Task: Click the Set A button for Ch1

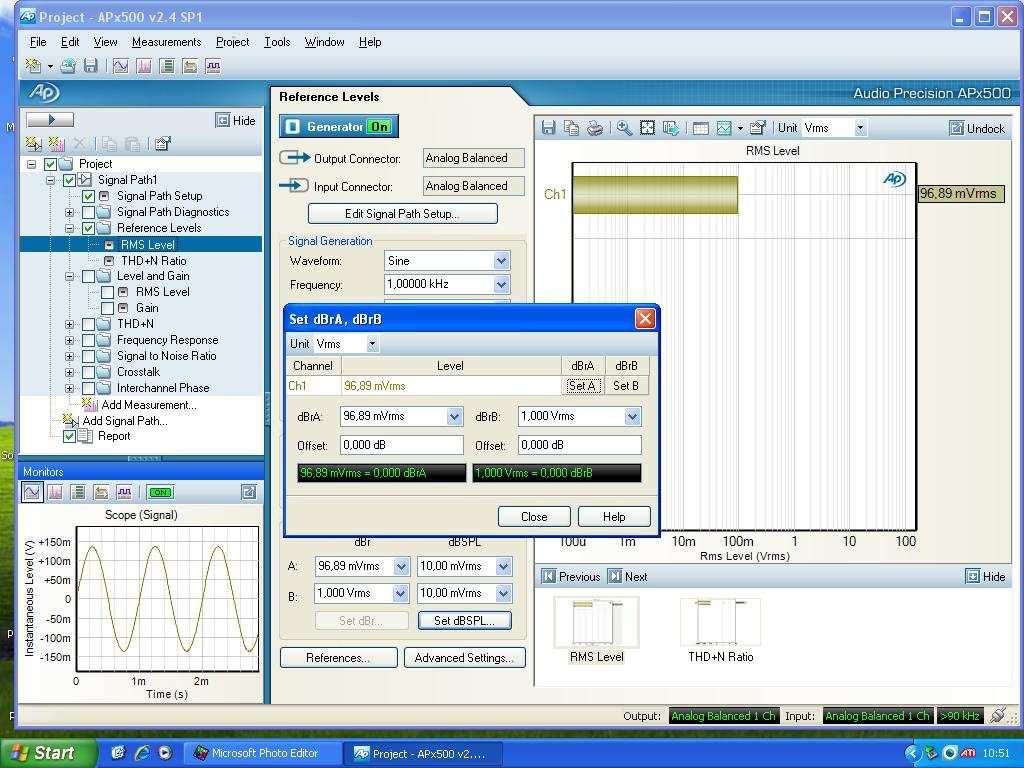Action: tap(583, 386)
